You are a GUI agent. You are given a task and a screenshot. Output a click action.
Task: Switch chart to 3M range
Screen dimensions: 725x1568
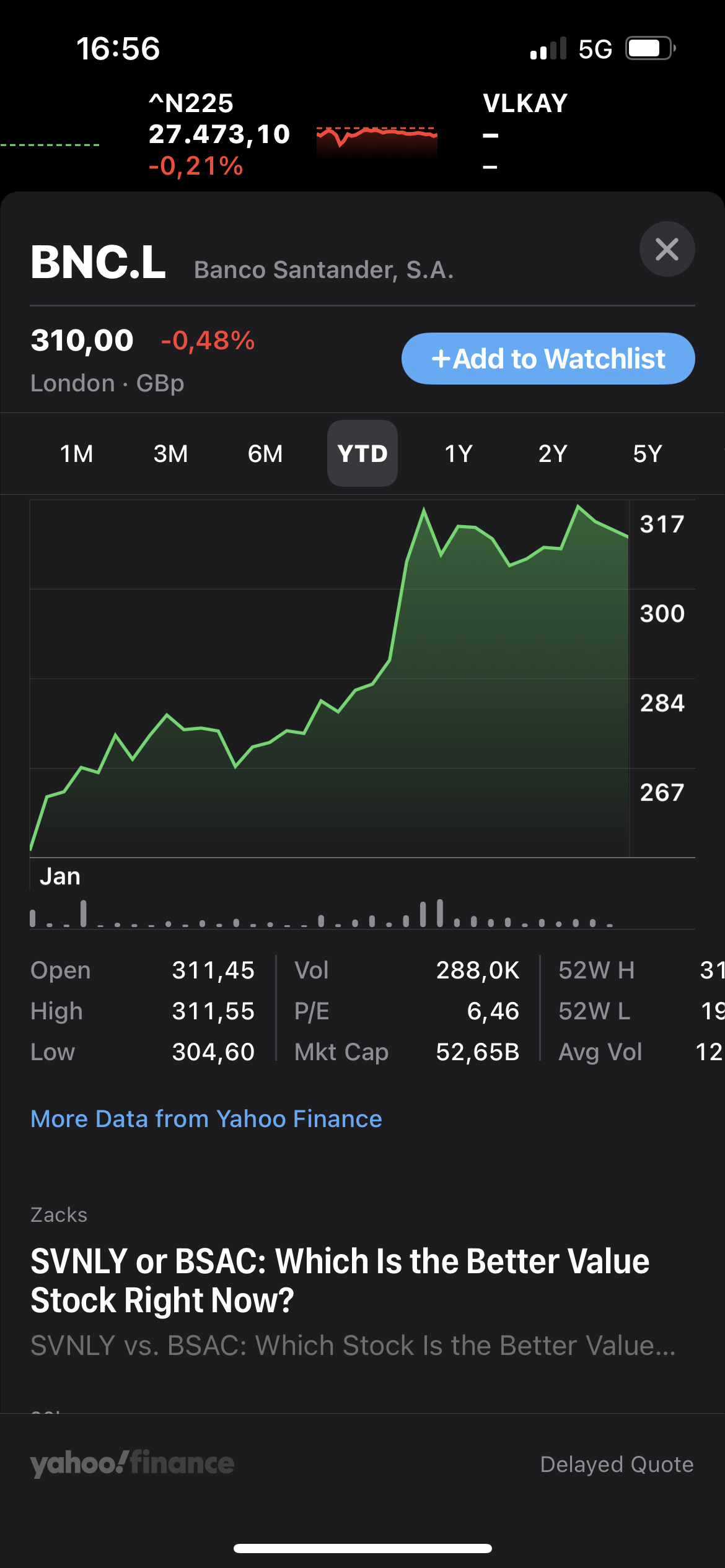(x=171, y=453)
